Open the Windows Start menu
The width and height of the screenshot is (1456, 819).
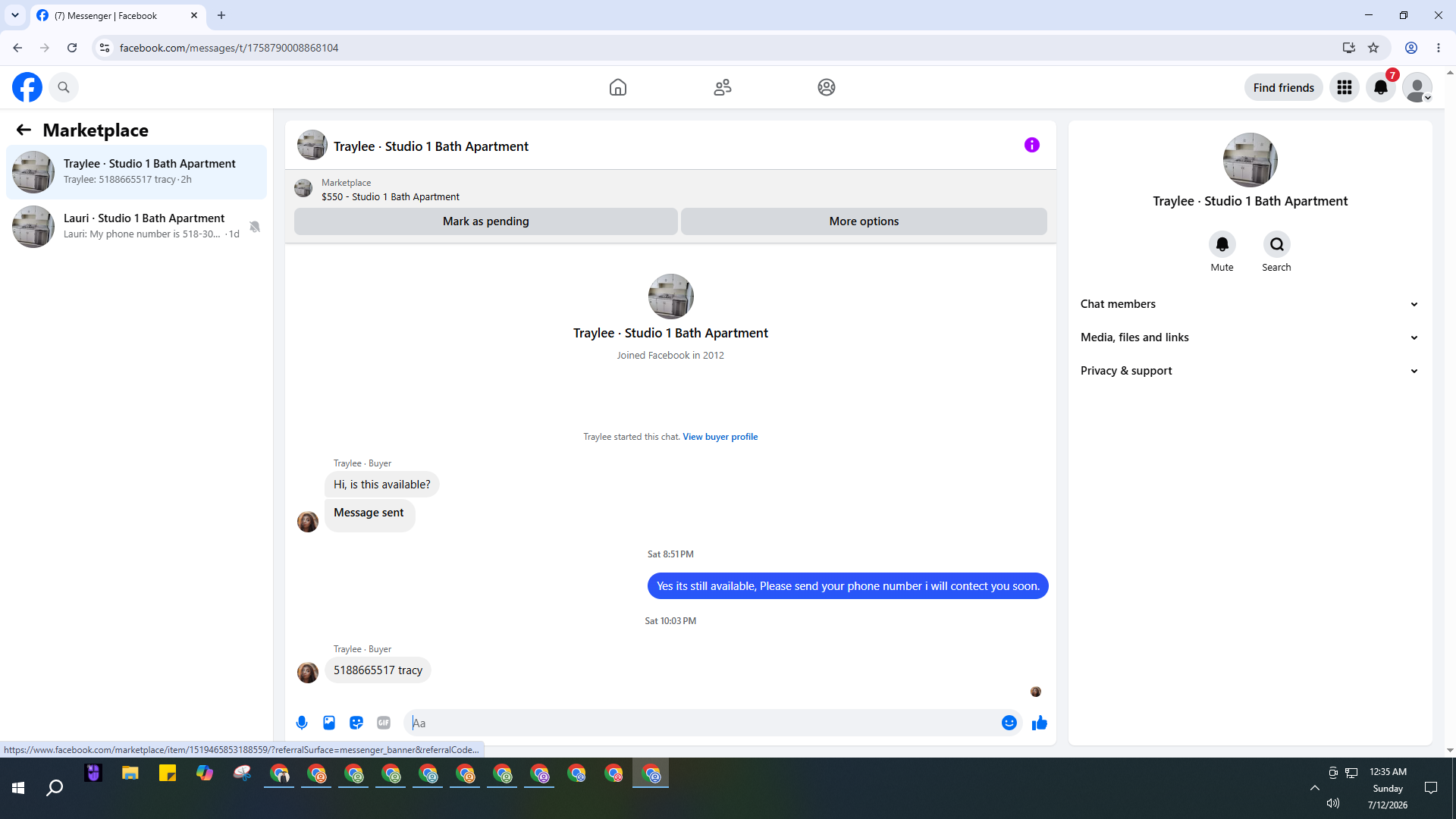18,788
